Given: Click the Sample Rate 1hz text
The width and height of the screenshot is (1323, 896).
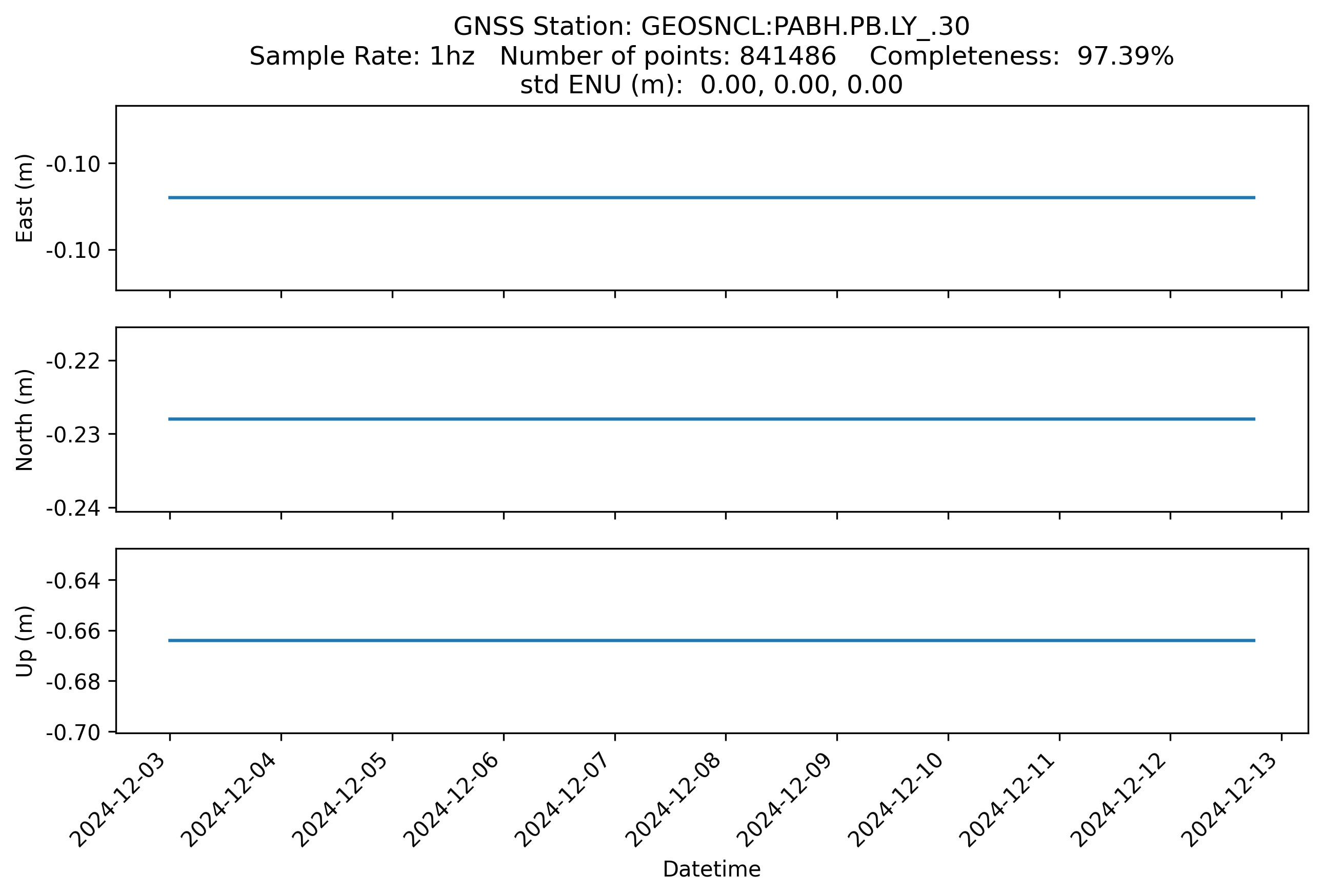Looking at the screenshot, I should 362,56.
